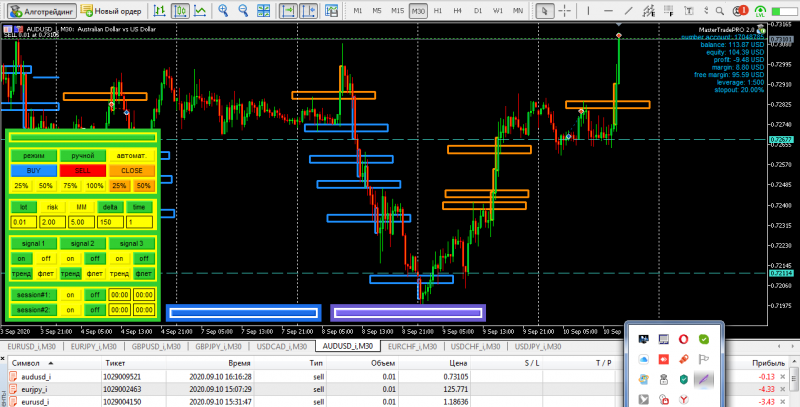Switch to line chart icon
800x407 pixels.
click(x=201, y=10)
